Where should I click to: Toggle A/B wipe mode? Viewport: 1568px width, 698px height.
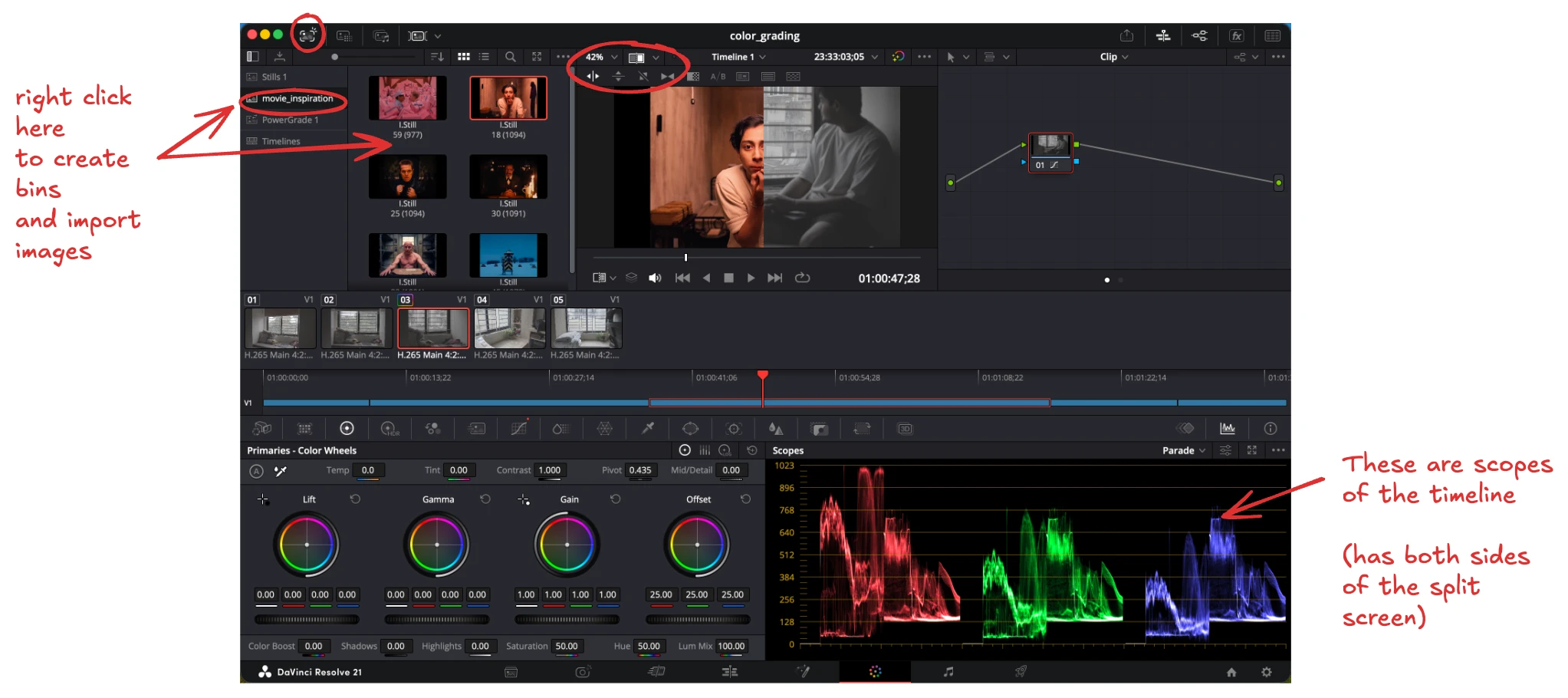pos(718,77)
